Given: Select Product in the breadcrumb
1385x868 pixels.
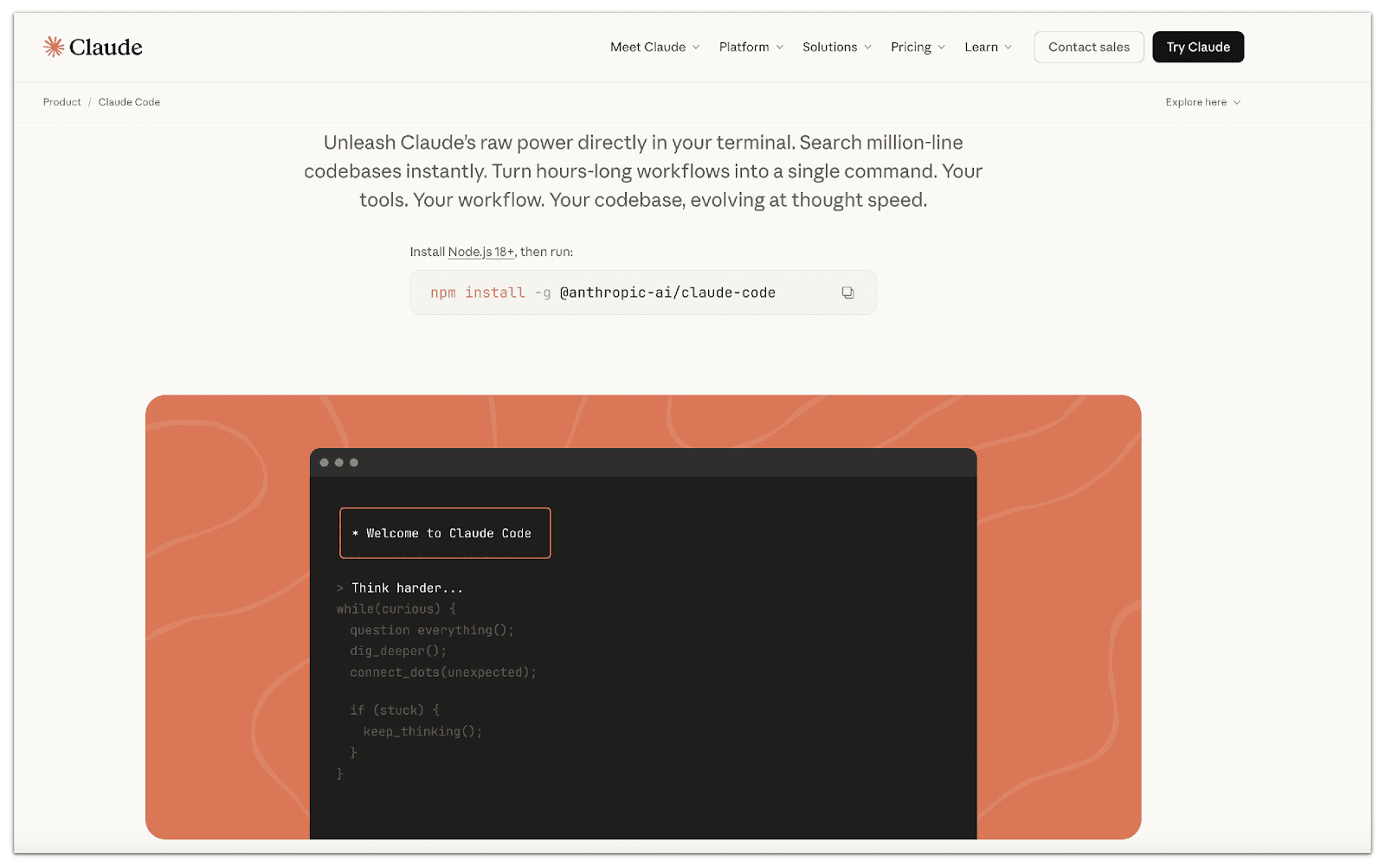Looking at the screenshot, I should (61, 102).
